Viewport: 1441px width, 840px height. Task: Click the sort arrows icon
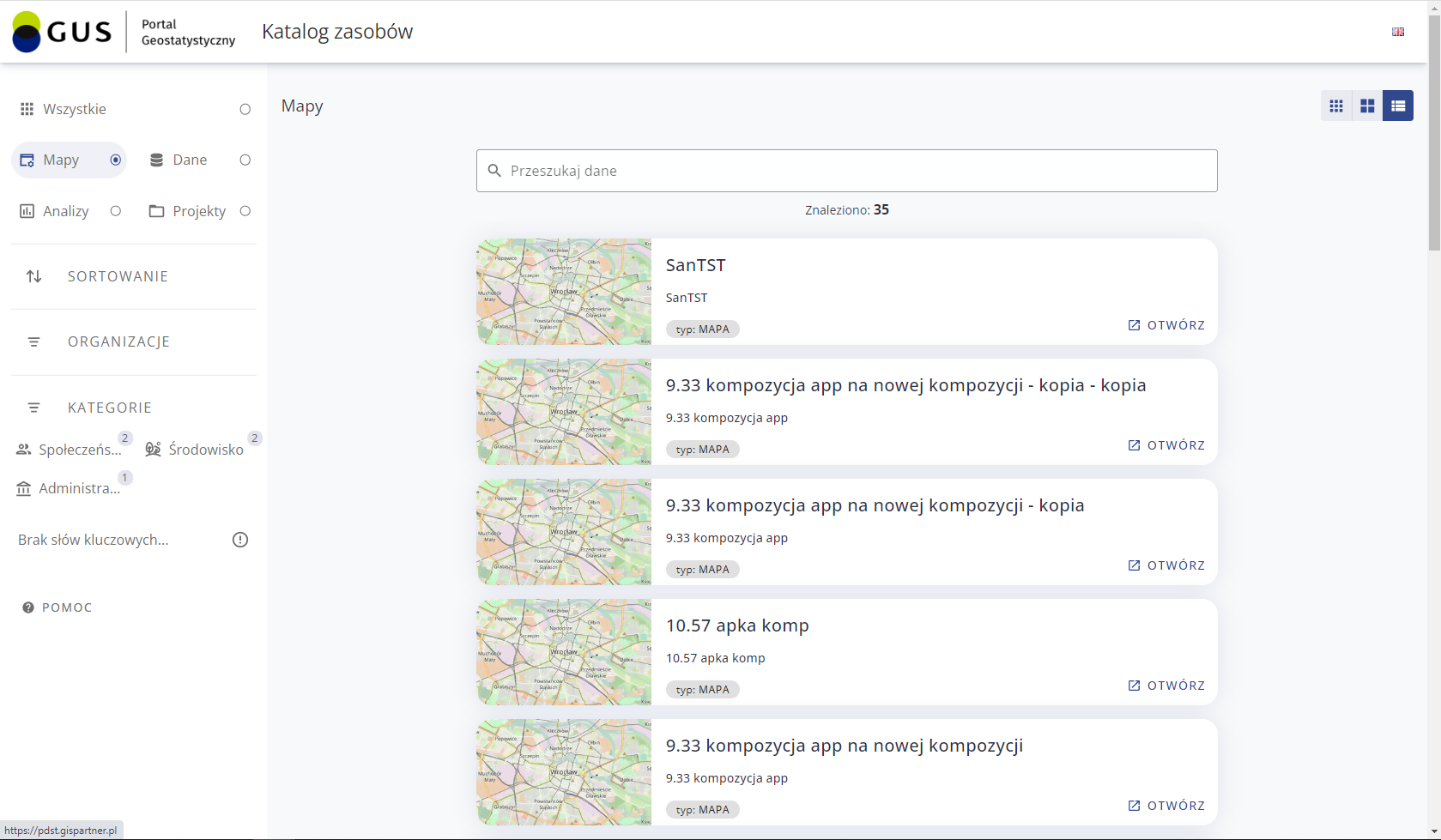pos(33,276)
